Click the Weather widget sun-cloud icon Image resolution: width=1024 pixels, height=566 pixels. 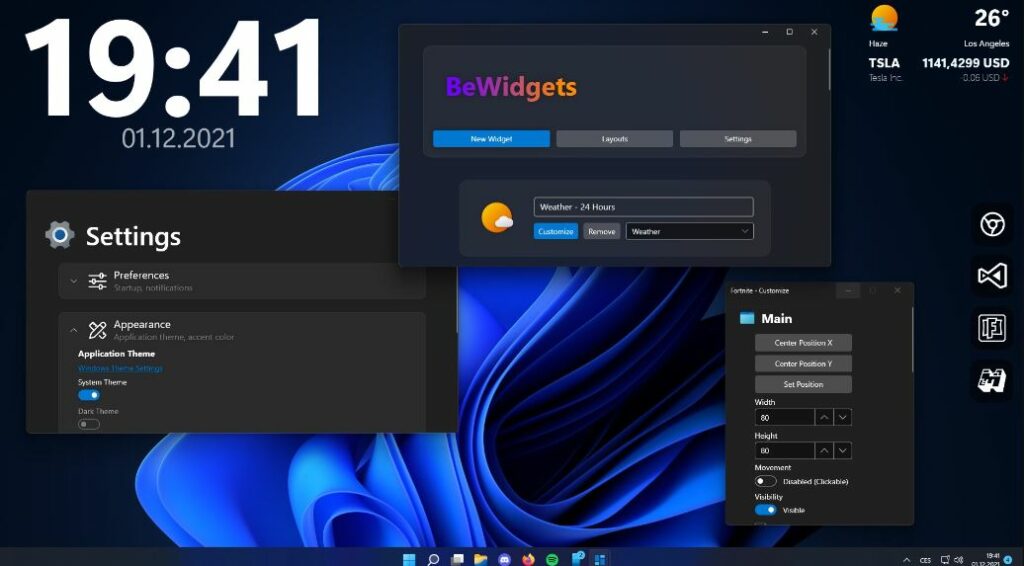click(497, 218)
